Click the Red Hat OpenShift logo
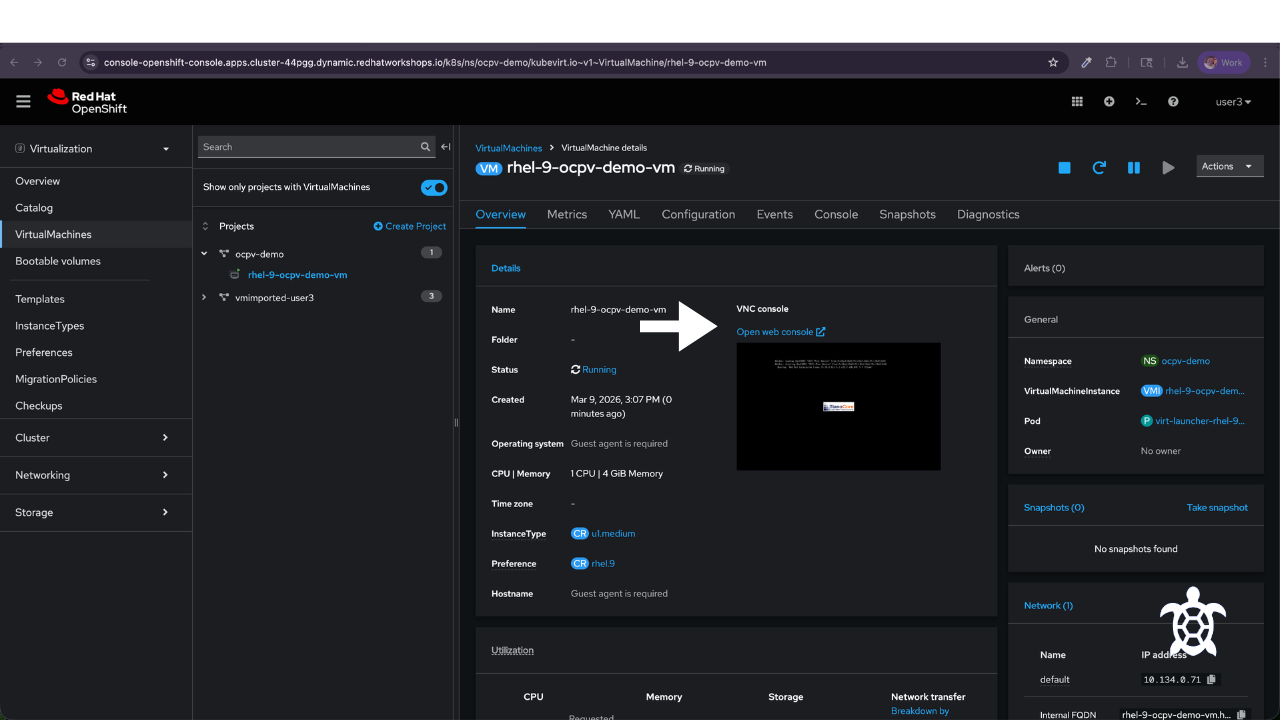 pos(87,102)
